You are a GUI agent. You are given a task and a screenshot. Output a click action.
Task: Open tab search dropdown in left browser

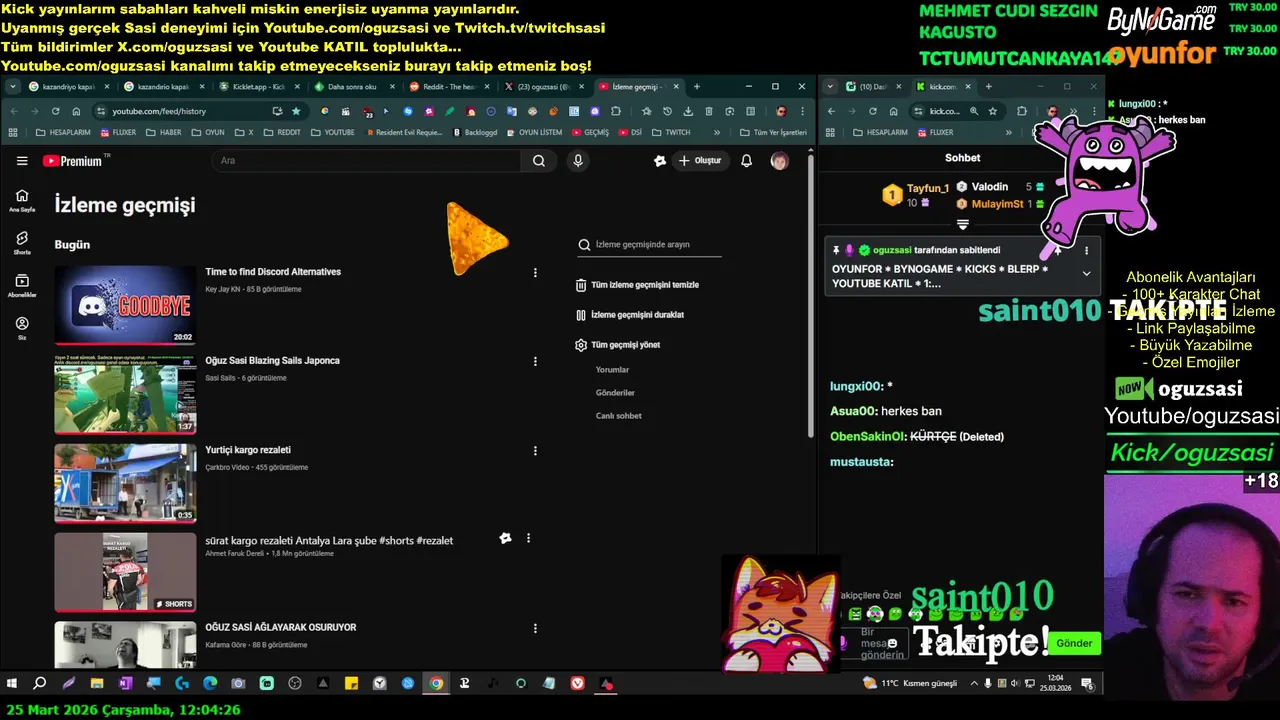[14, 87]
